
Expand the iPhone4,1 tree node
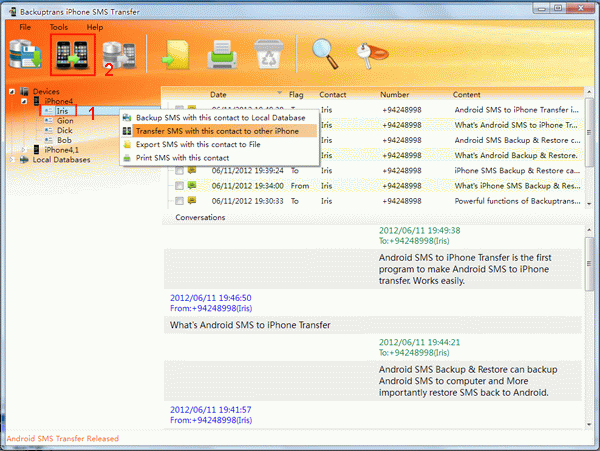(24, 150)
